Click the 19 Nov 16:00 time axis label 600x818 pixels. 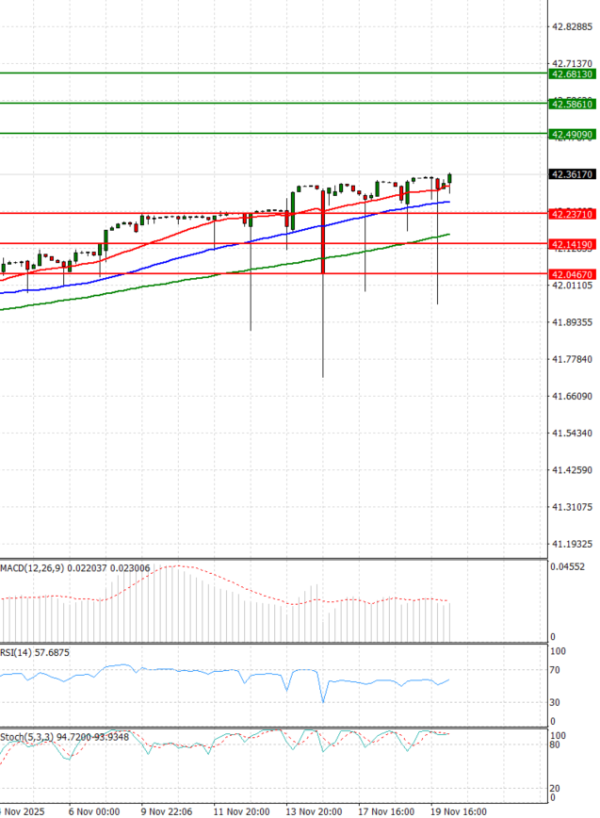459,810
